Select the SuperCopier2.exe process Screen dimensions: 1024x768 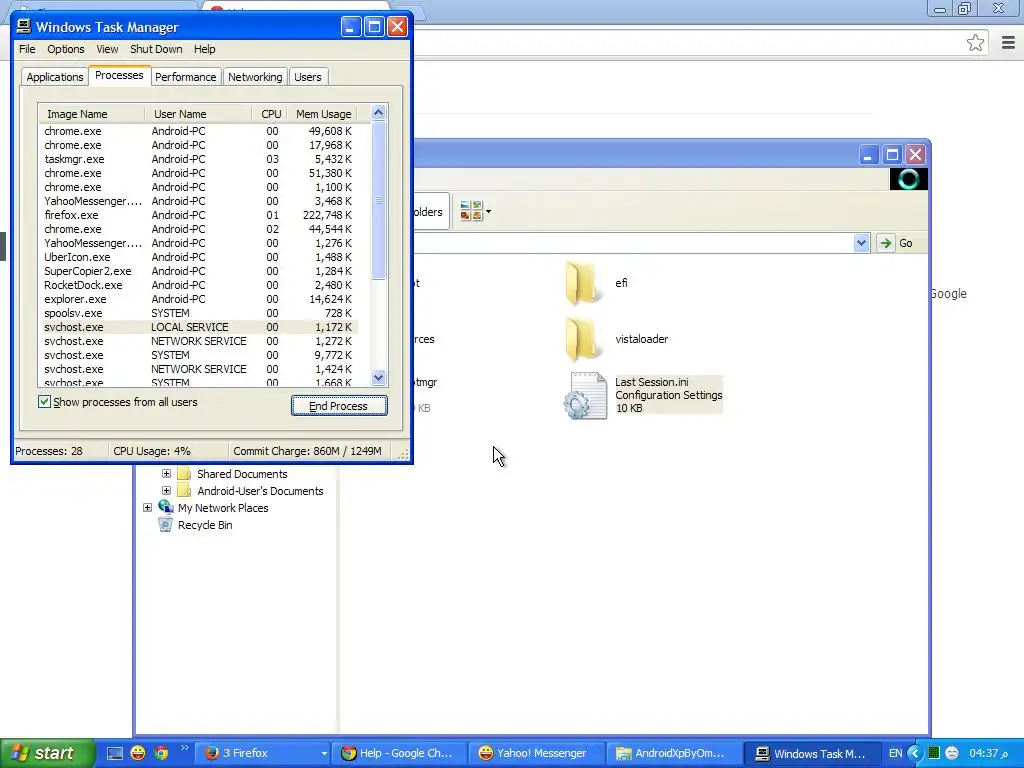198,271
